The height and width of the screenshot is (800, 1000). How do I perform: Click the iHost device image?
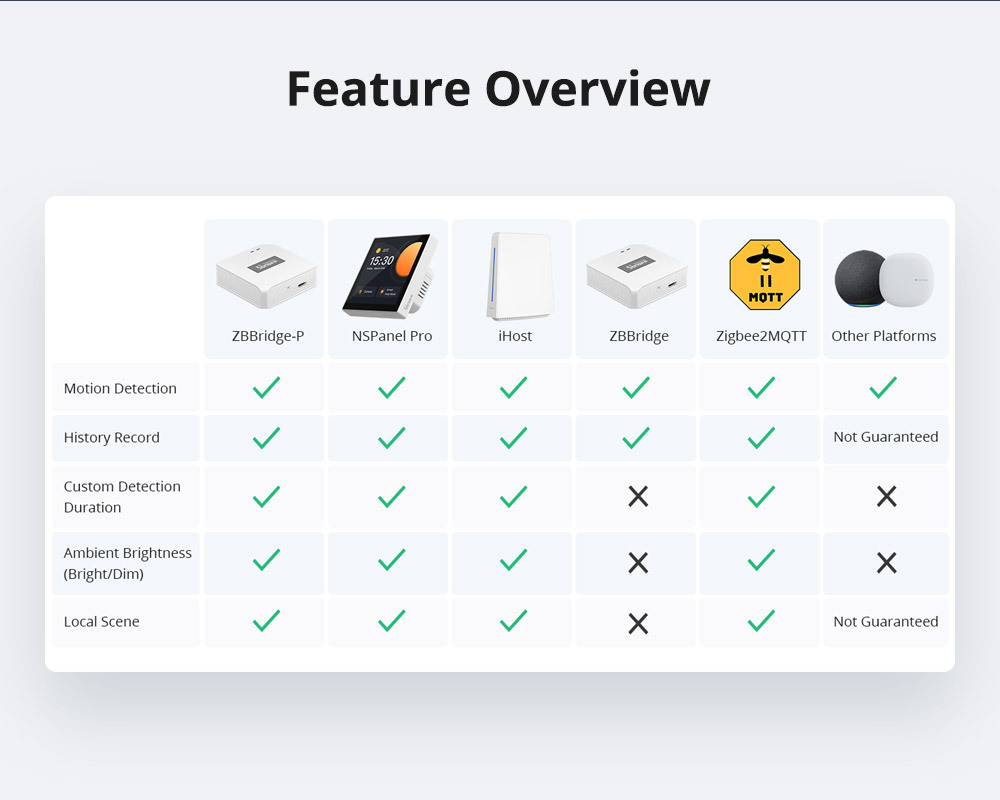(x=515, y=276)
